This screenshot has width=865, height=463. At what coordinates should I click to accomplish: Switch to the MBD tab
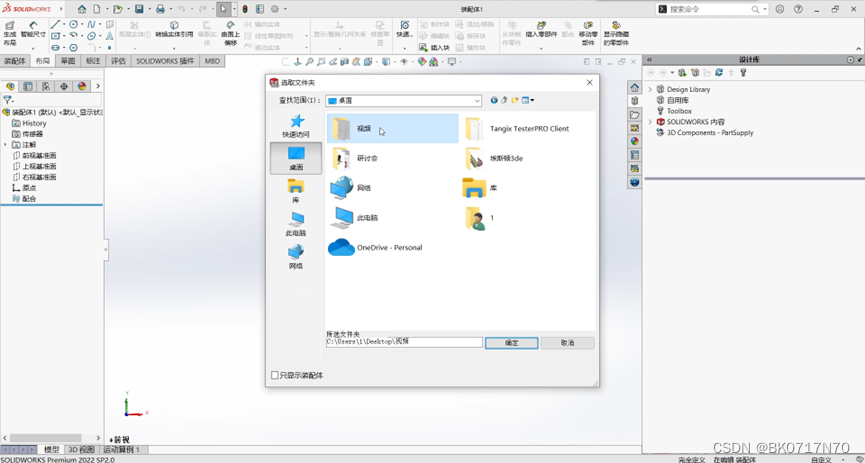click(x=212, y=61)
